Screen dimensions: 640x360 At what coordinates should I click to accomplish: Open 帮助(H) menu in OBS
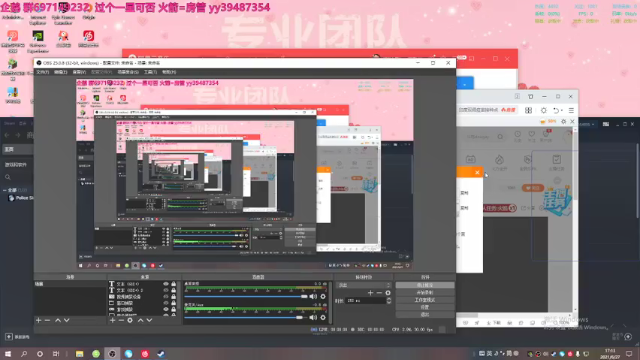(x=169, y=72)
